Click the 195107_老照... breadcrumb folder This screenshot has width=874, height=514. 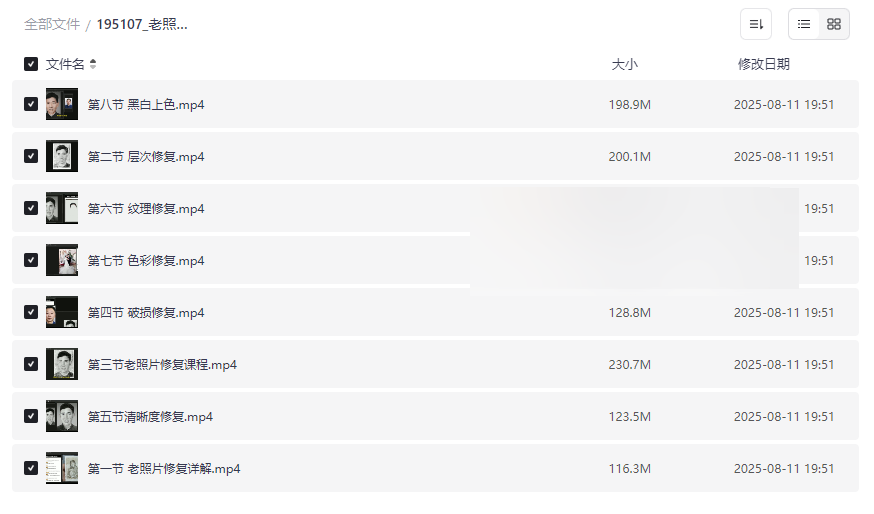pos(142,24)
